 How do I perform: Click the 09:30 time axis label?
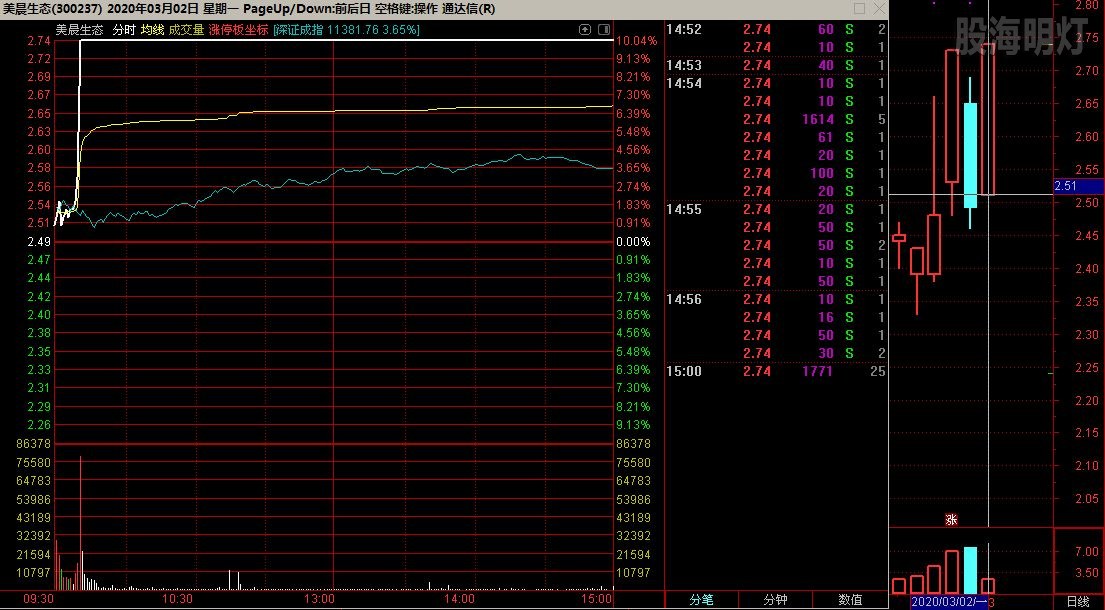tap(38, 599)
